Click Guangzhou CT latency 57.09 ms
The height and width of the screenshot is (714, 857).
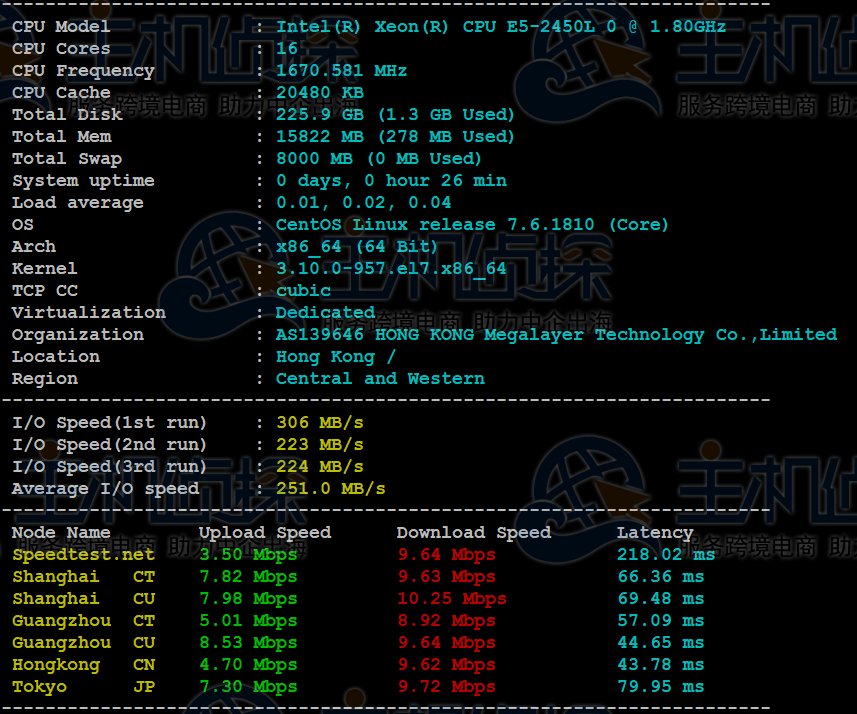[x=661, y=621]
